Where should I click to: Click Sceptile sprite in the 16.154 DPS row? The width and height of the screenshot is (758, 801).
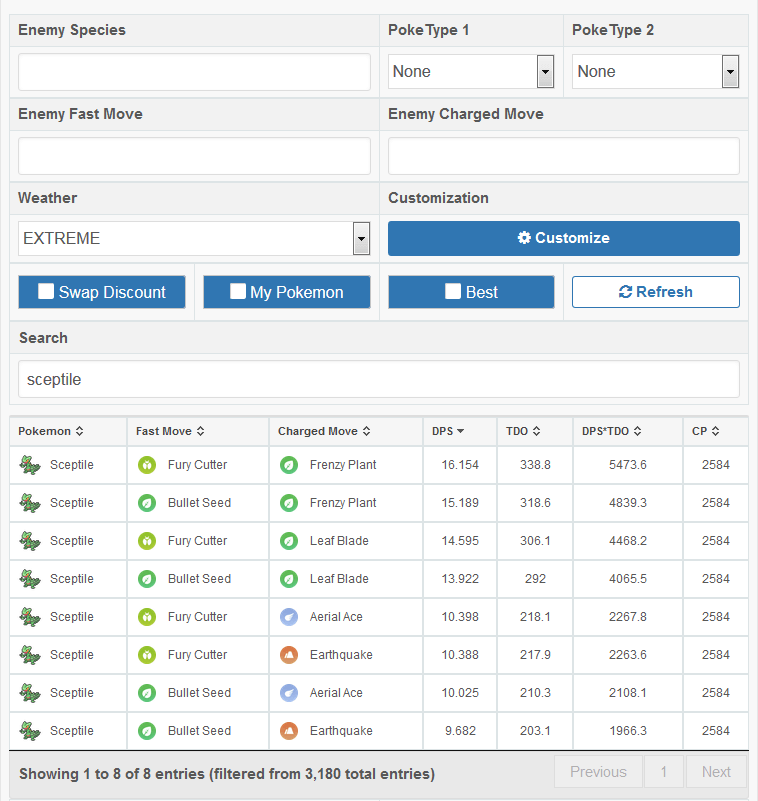click(x=30, y=465)
